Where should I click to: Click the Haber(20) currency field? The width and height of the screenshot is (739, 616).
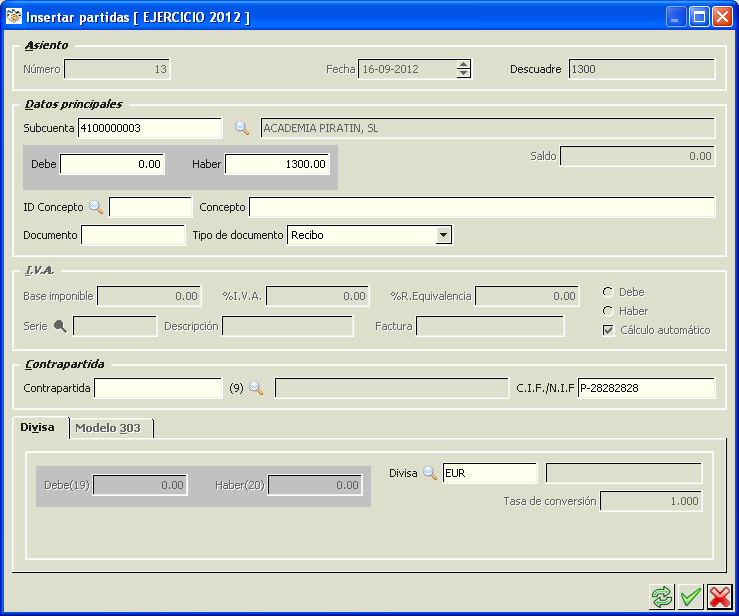tap(315, 485)
